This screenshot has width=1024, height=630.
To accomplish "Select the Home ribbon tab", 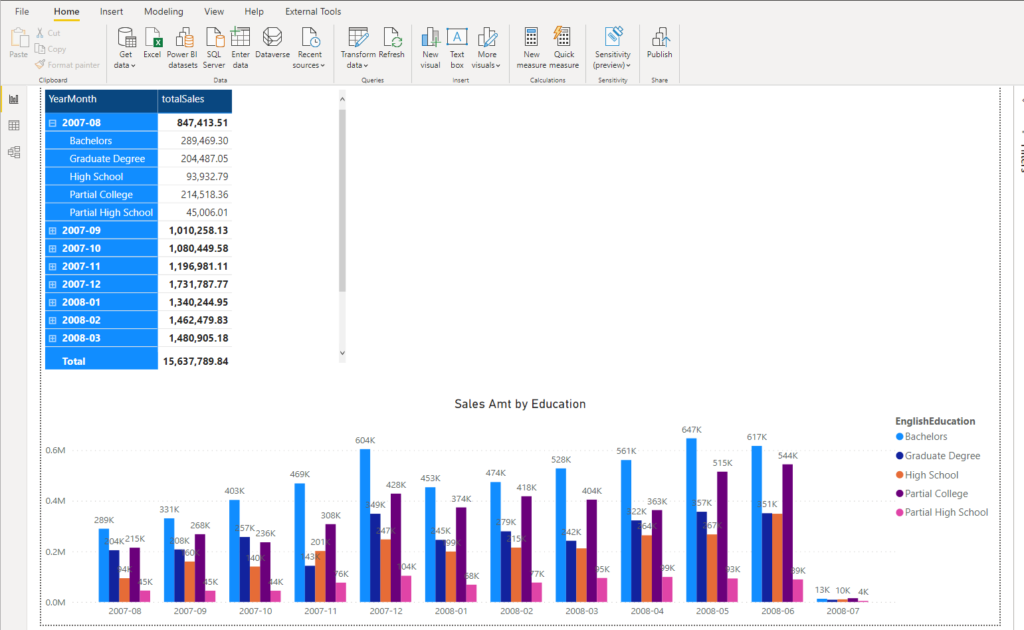I will [67, 11].
